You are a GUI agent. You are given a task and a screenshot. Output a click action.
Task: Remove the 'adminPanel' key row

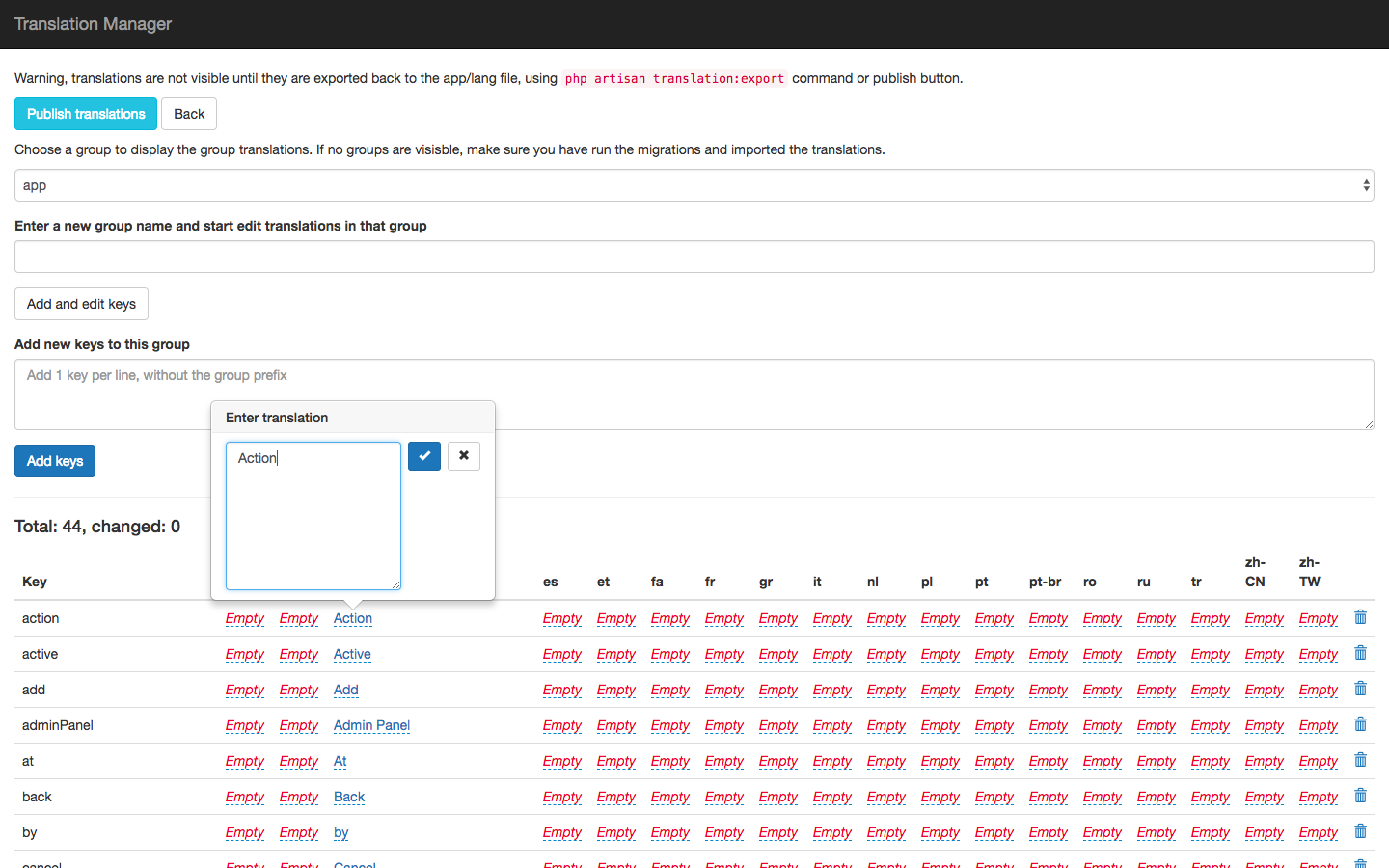(x=1360, y=724)
